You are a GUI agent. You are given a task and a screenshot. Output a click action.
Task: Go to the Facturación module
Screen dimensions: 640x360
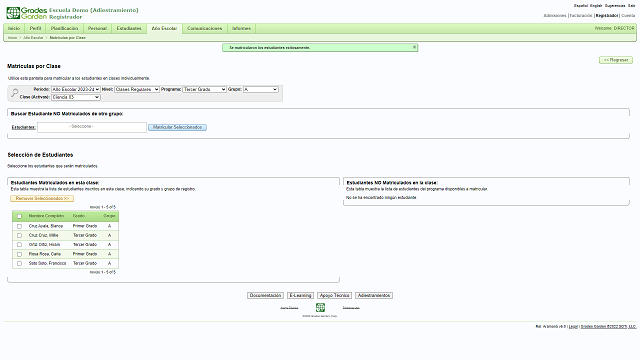(x=581, y=16)
